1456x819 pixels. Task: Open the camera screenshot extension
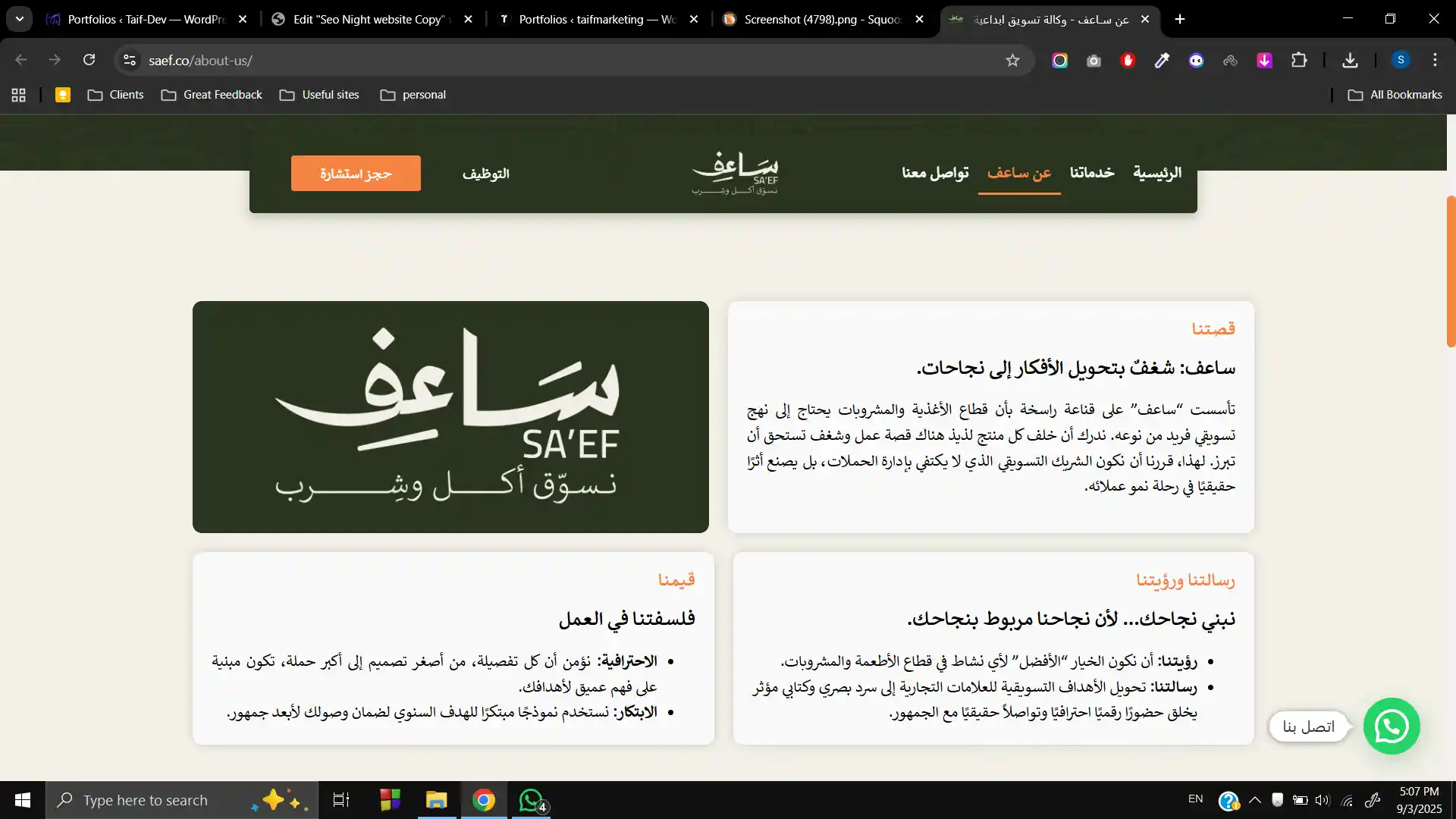point(1094,61)
